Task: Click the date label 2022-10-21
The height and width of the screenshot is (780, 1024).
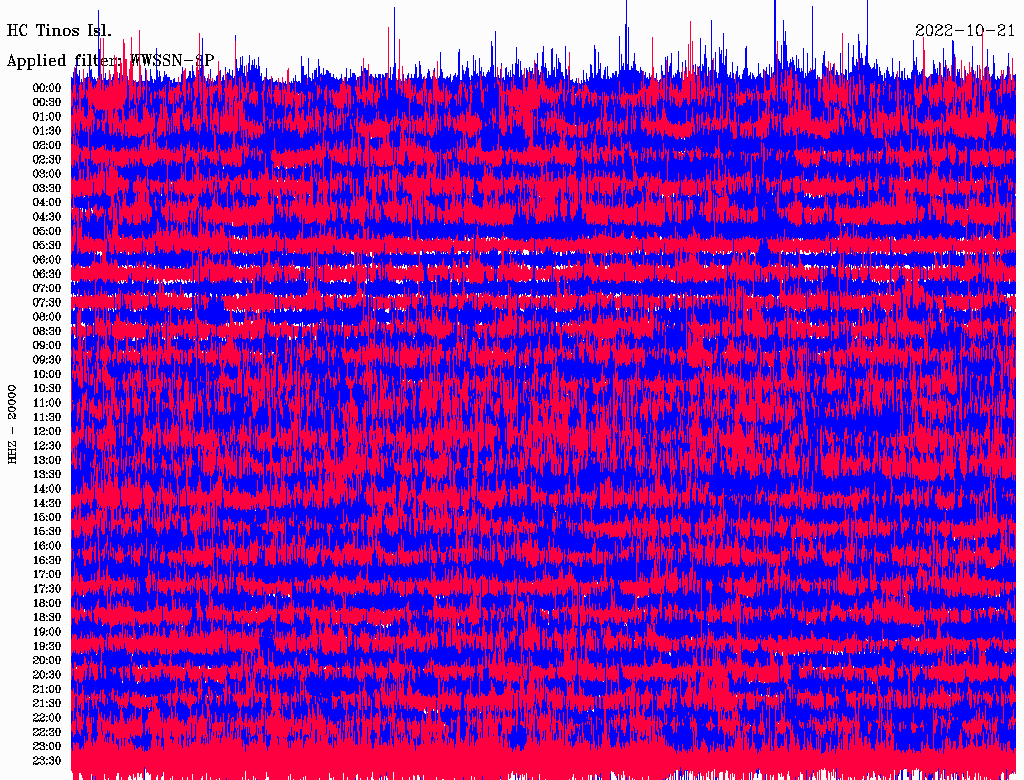Action: point(964,30)
